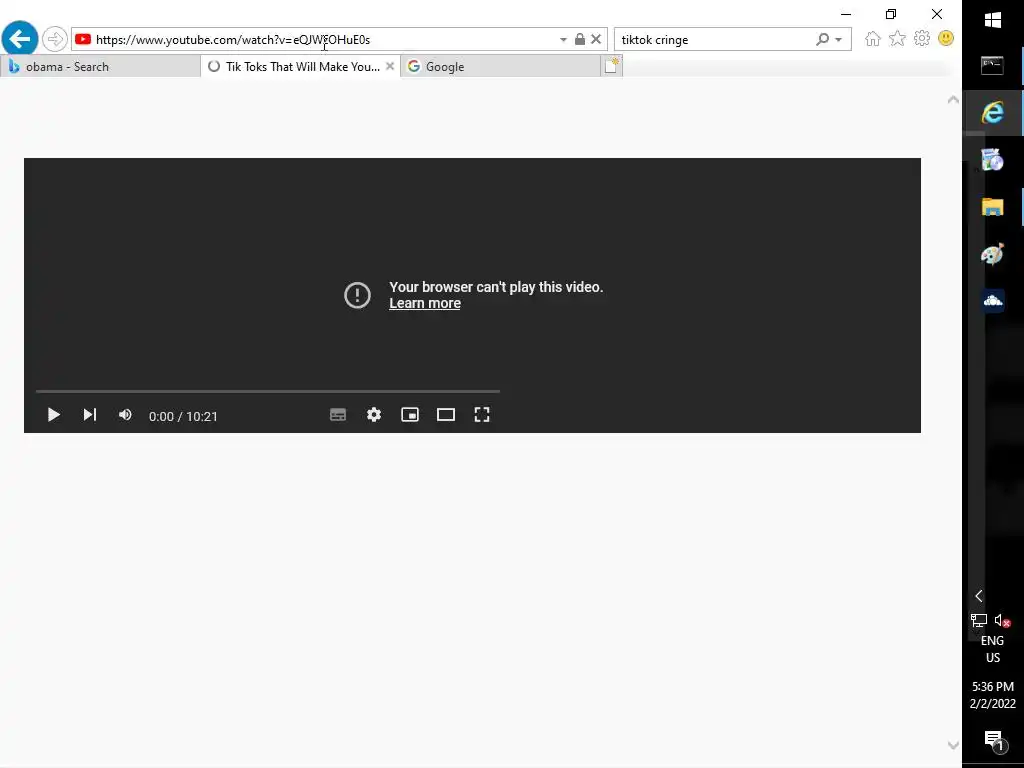This screenshot has height=768, width=1024.
Task: Skip to the next video
Action: 89,415
